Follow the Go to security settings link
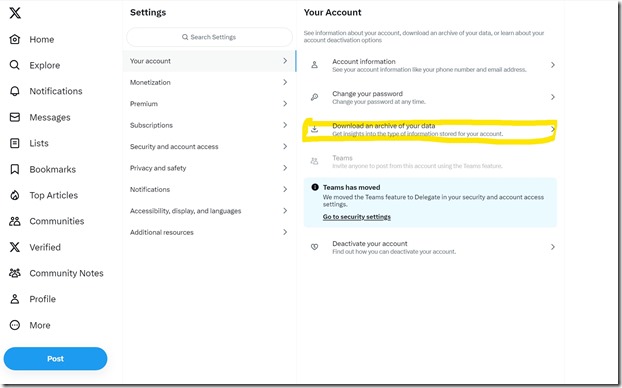 [x=357, y=217]
